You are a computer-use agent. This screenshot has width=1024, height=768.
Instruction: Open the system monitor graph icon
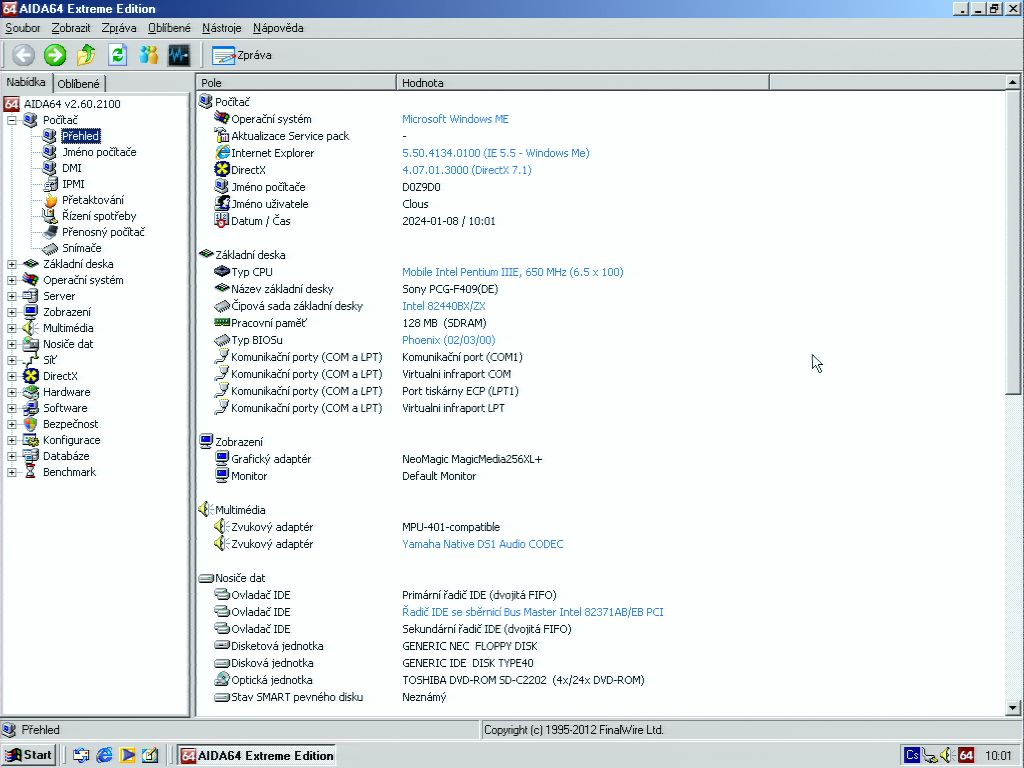[180, 55]
